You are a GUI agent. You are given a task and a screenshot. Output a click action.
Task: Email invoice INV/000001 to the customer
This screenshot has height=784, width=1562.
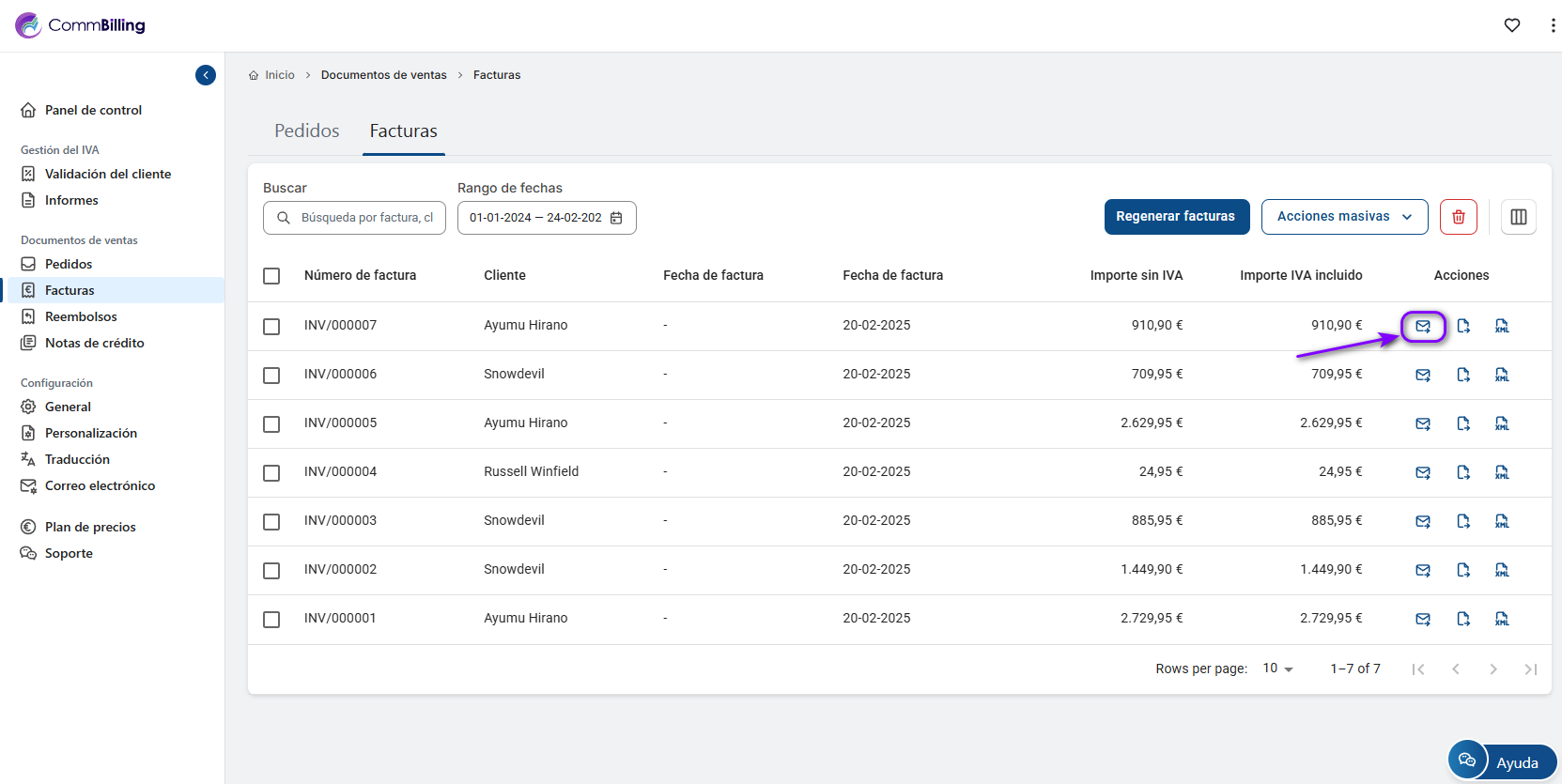click(x=1423, y=620)
